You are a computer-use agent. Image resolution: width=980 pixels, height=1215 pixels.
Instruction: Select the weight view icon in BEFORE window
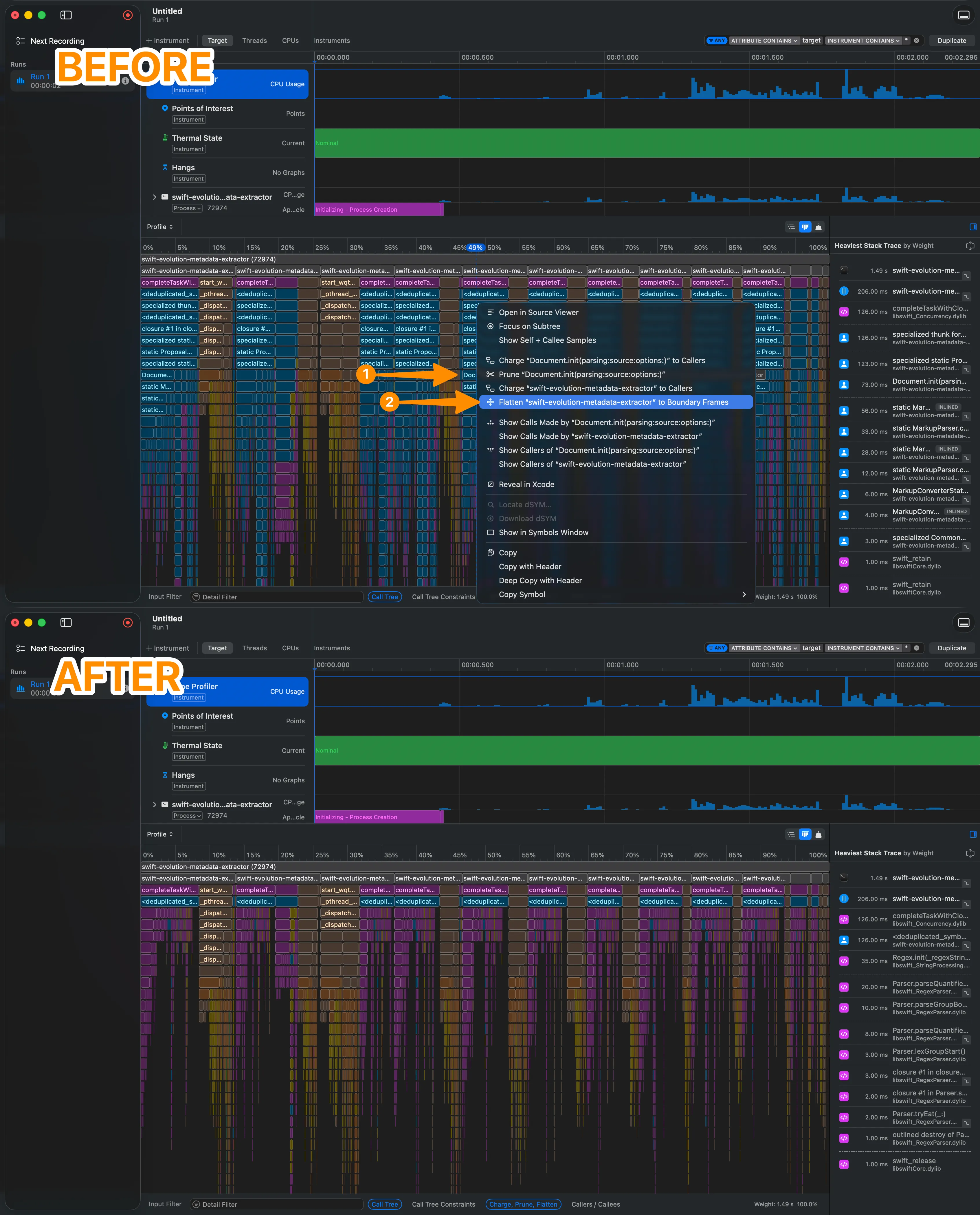[x=818, y=226]
